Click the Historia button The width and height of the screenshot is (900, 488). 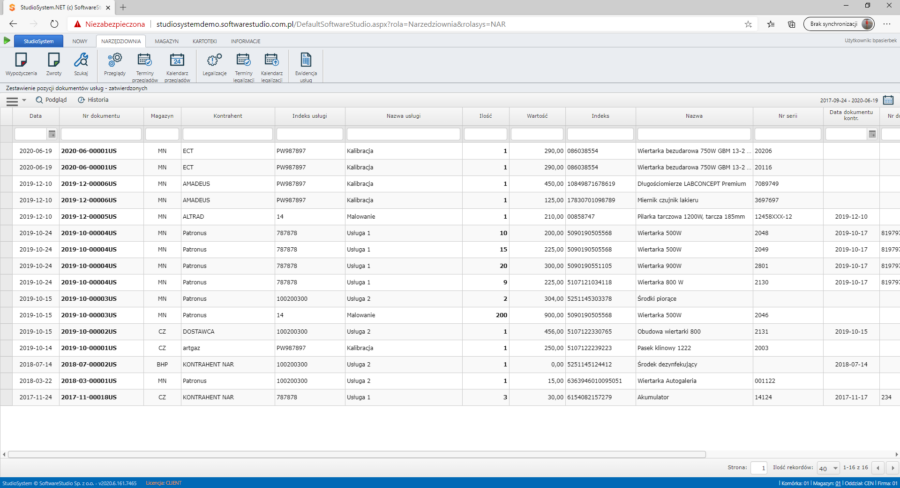[x=93, y=100]
